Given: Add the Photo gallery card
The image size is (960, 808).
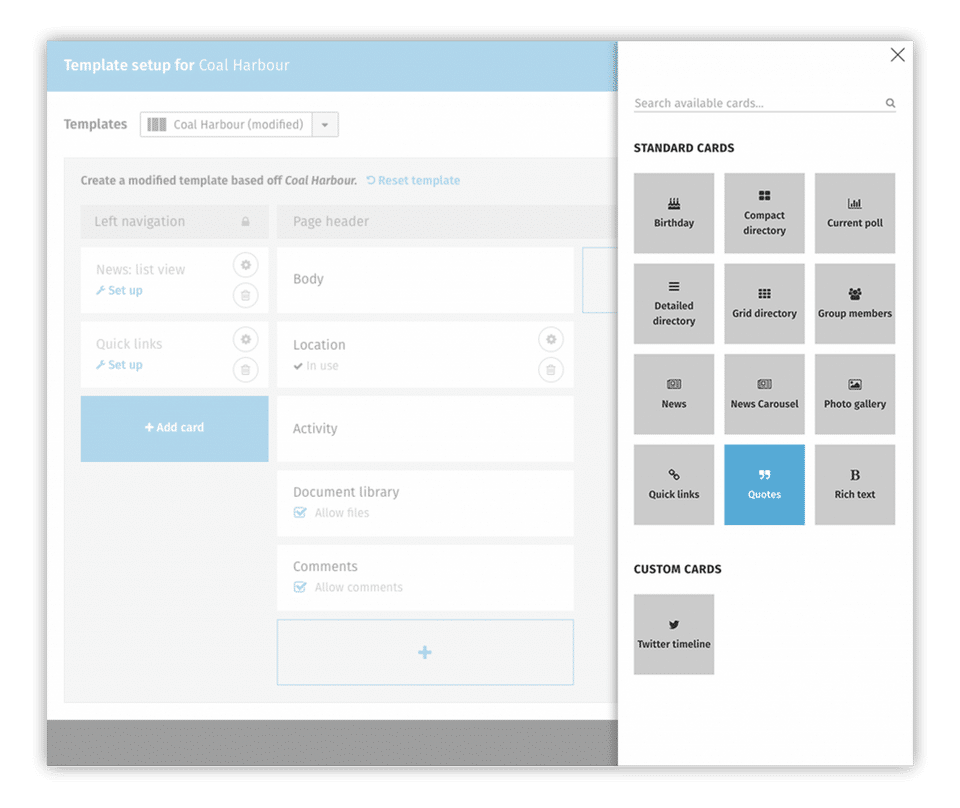Looking at the screenshot, I should [855, 394].
